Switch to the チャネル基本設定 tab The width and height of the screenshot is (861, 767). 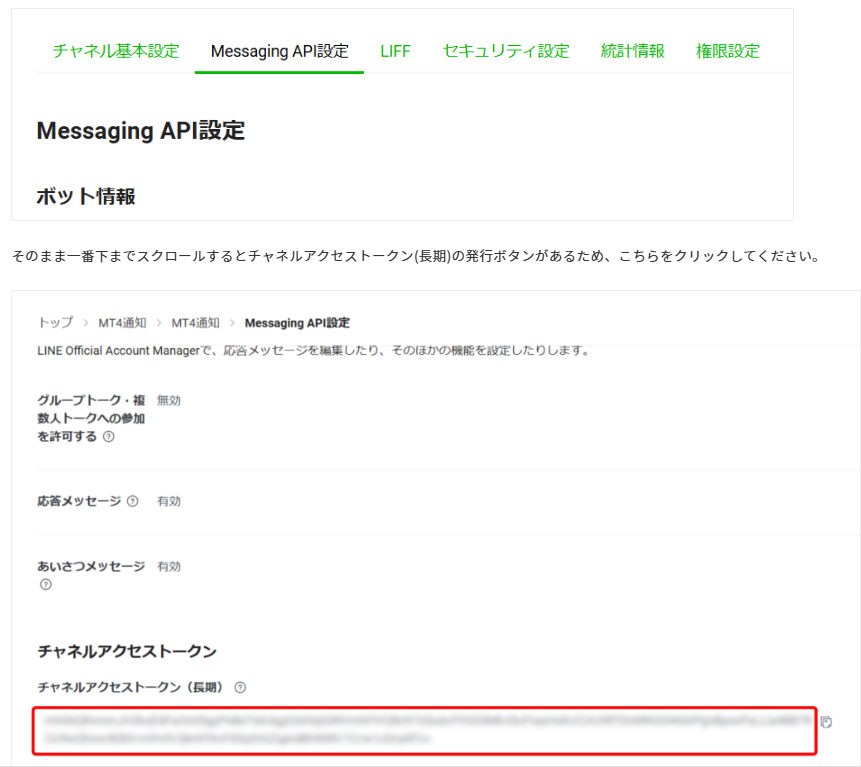[x=114, y=51]
